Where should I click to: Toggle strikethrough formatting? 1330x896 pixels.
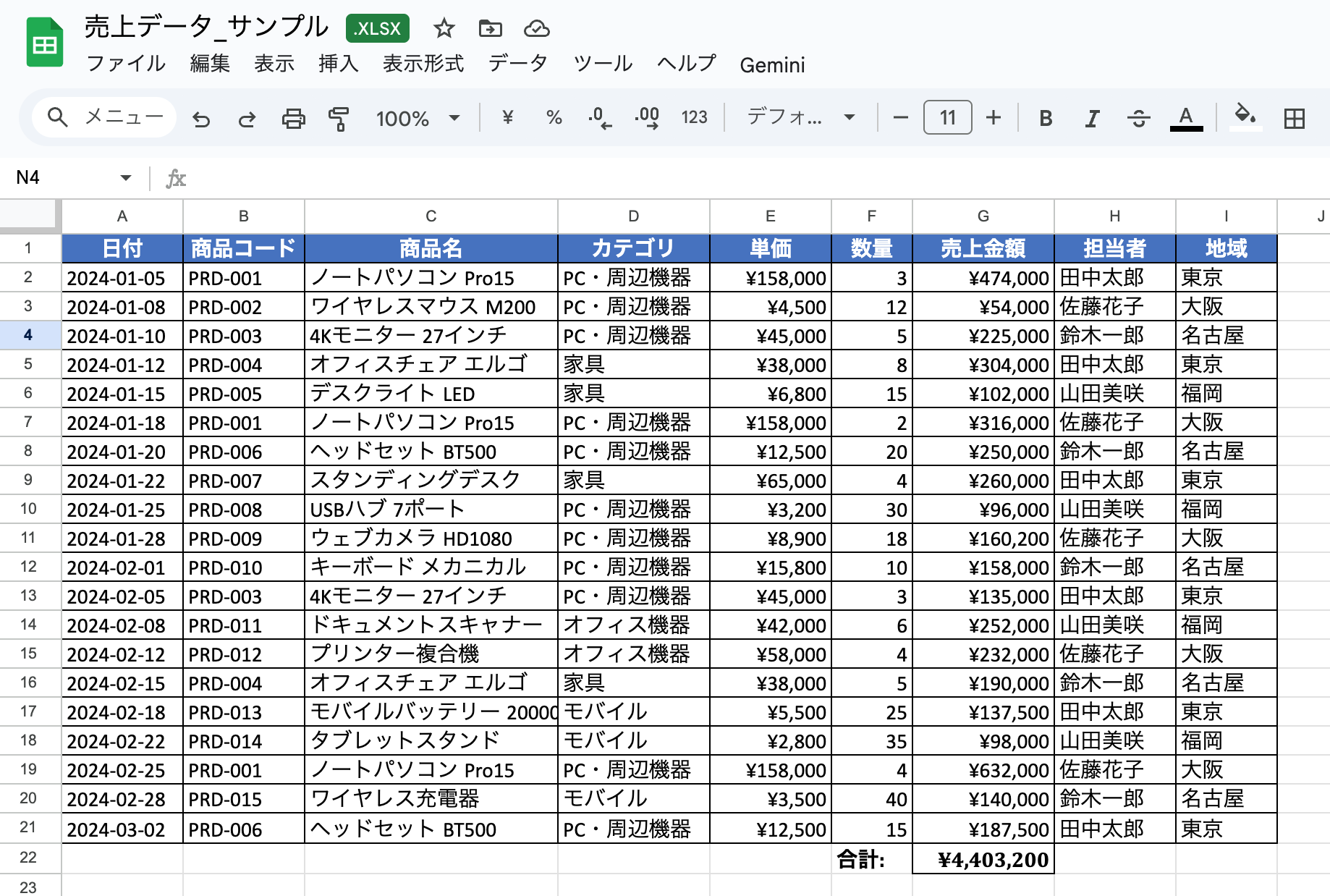(x=1138, y=118)
